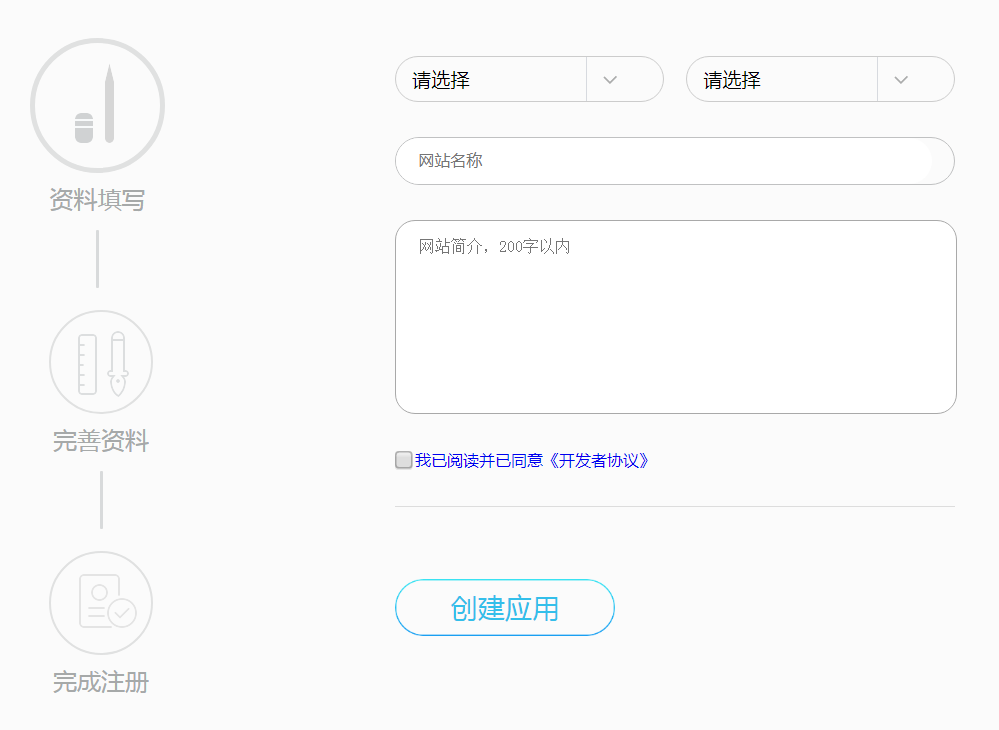Click the 资料填写 pencil step icon
The height and width of the screenshot is (730, 999).
97,105
